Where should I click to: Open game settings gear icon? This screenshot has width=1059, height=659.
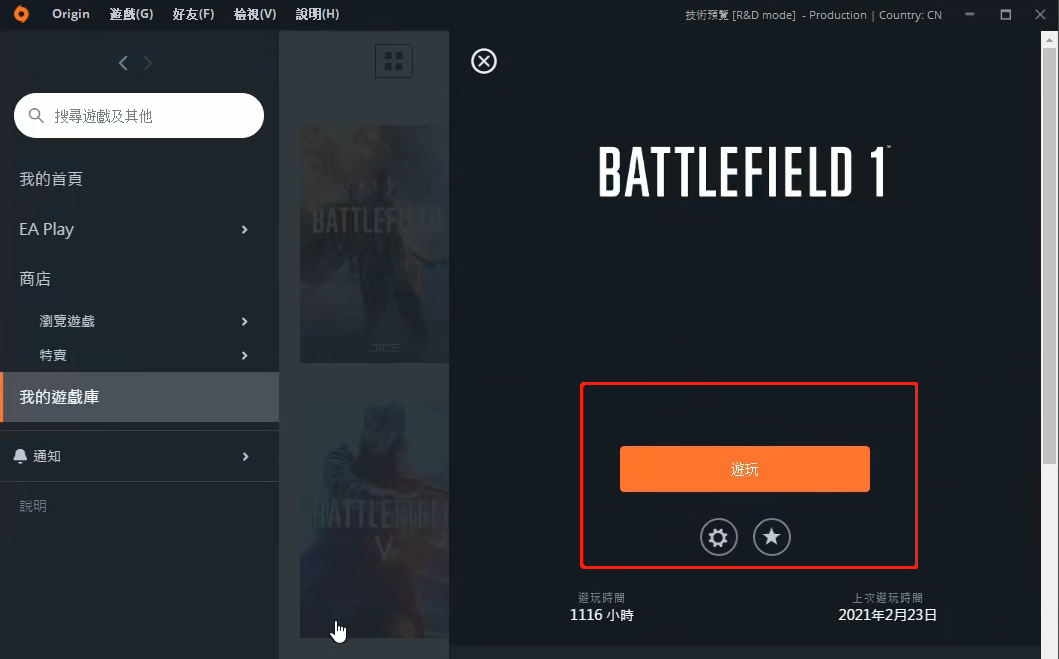(719, 537)
